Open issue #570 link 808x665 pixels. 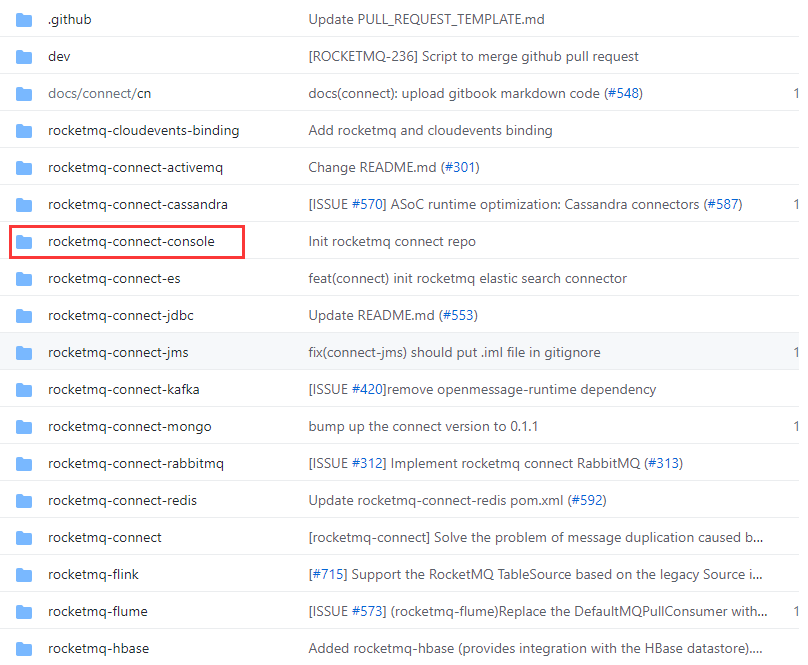[x=367, y=205]
